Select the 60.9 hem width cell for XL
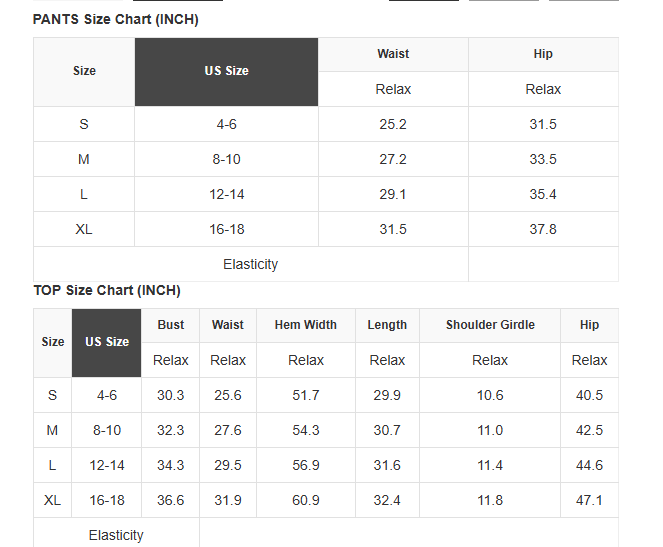This screenshot has width=663, height=547. coord(306,501)
